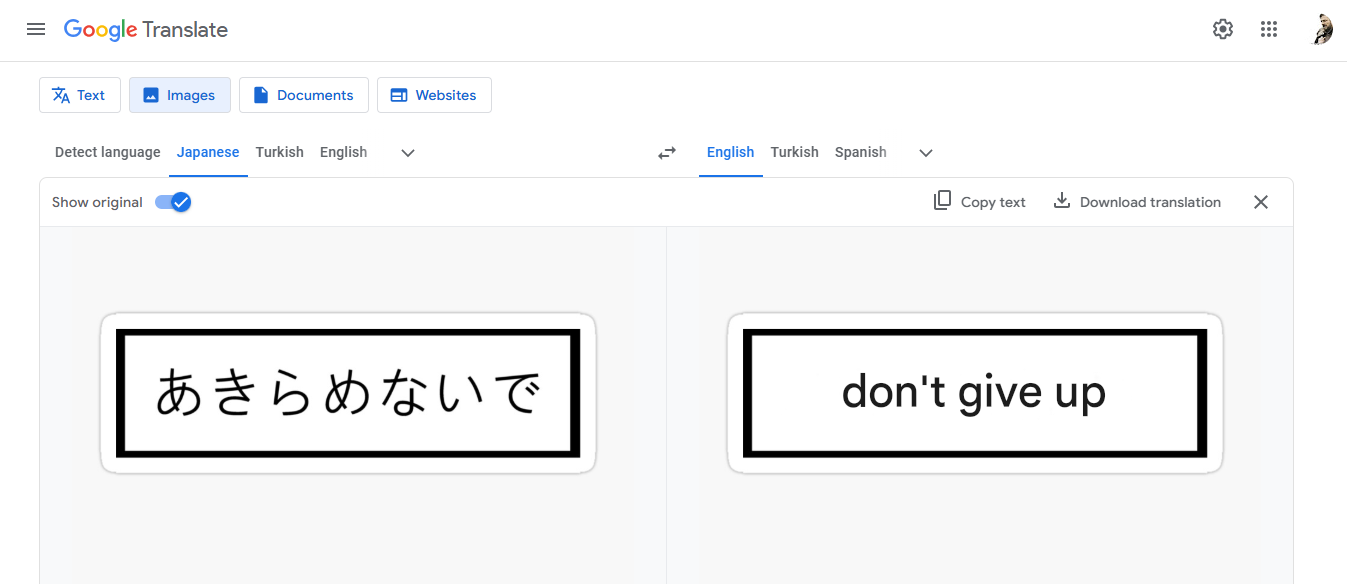Image resolution: width=1347 pixels, height=584 pixels.
Task: Expand the source language dropdown
Action: click(x=407, y=152)
